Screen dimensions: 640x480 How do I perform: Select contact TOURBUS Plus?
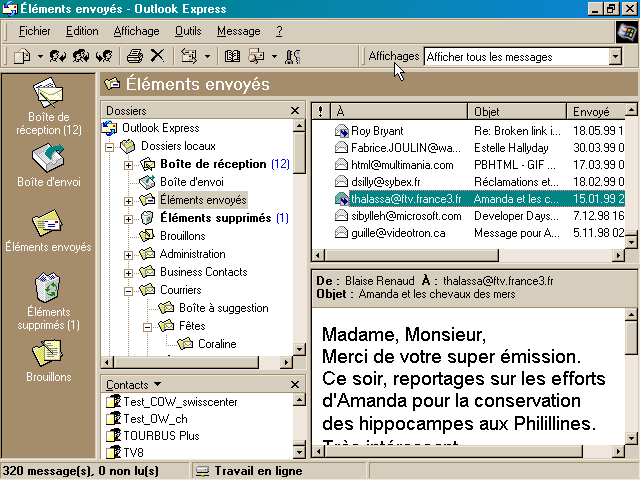coord(161,436)
